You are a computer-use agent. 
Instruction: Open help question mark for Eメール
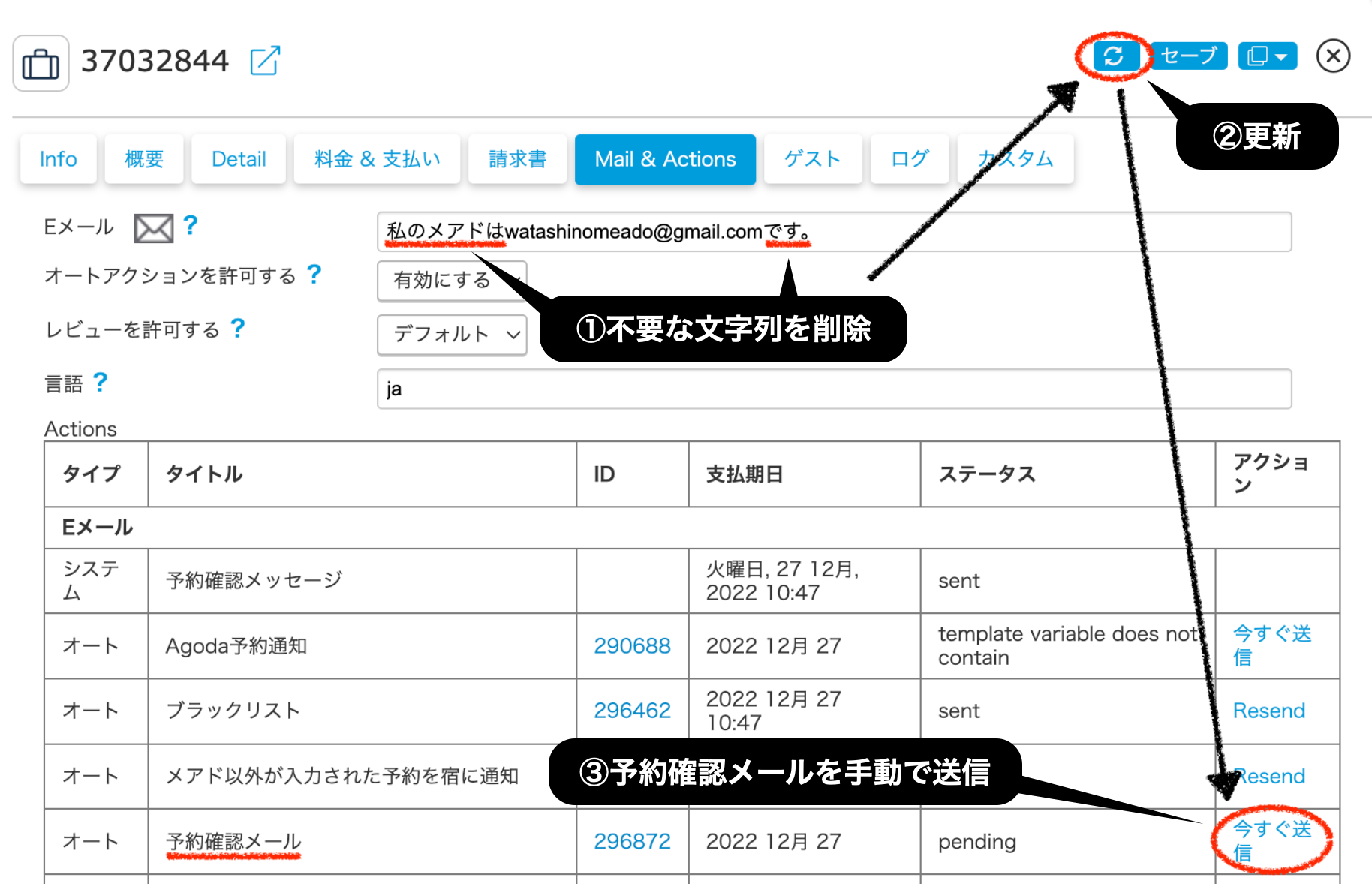tap(191, 225)
